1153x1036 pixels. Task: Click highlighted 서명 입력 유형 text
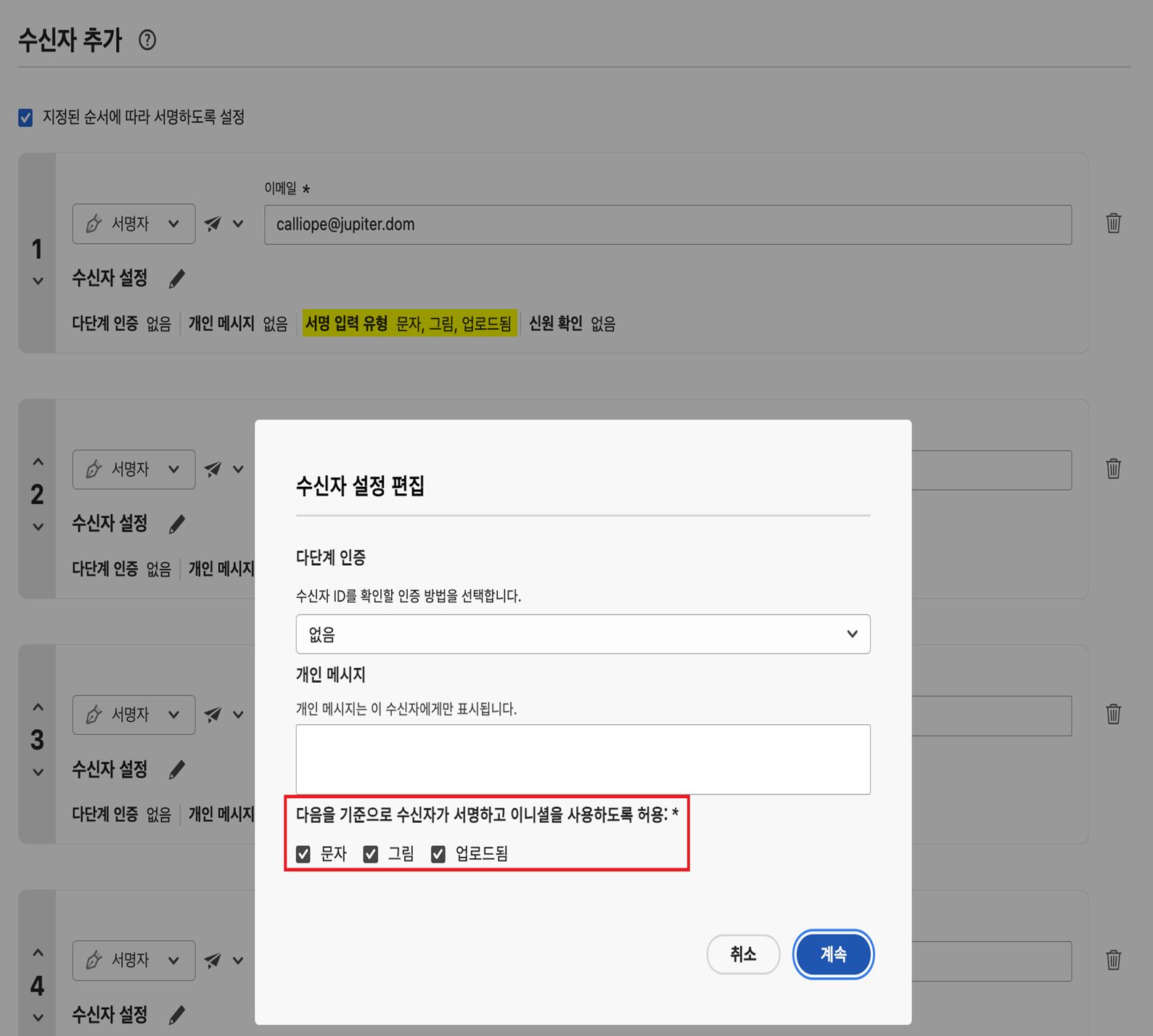(409, 324)
